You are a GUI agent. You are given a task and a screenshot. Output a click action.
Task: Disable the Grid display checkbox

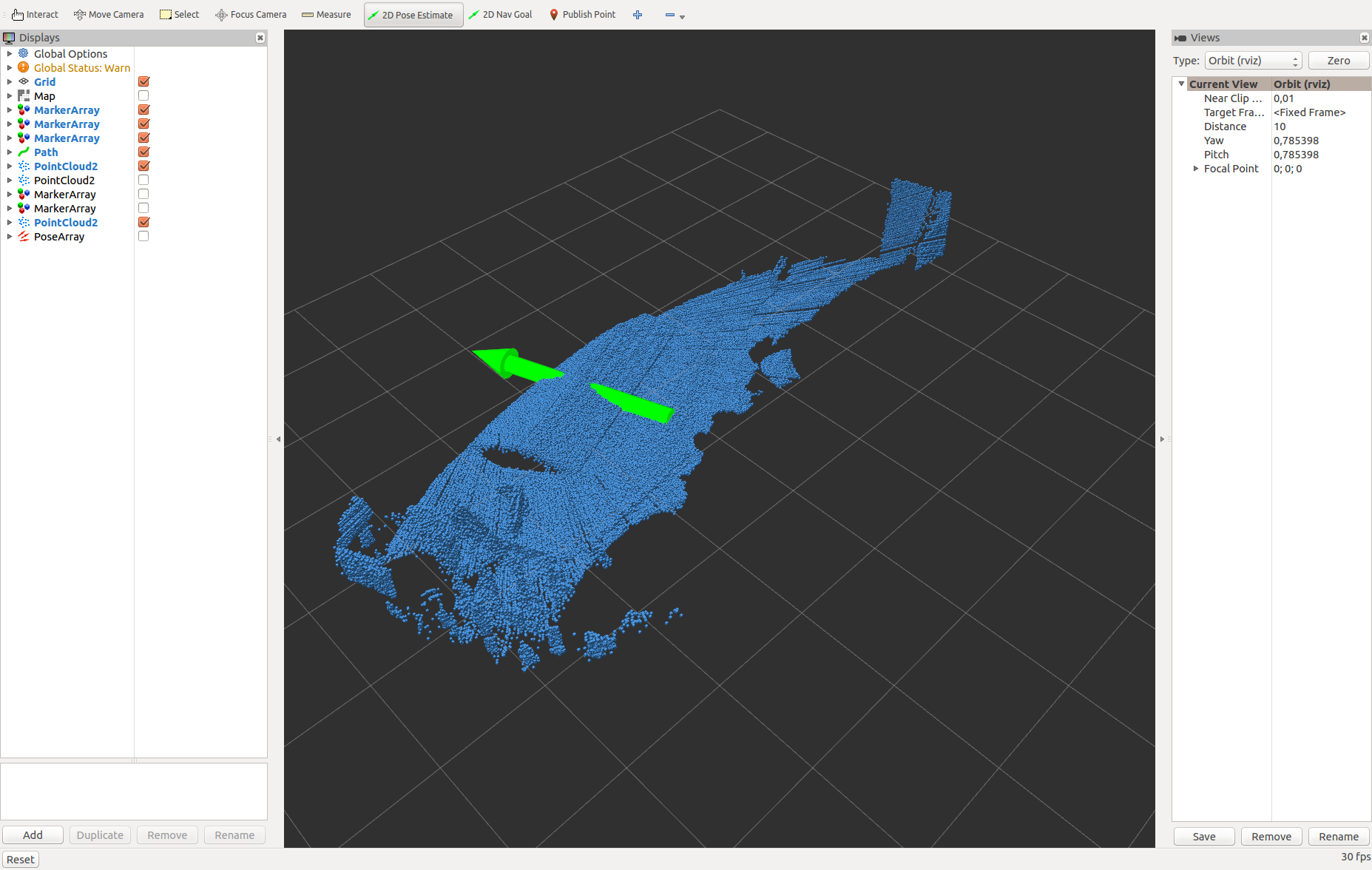(x=143, y=81)
